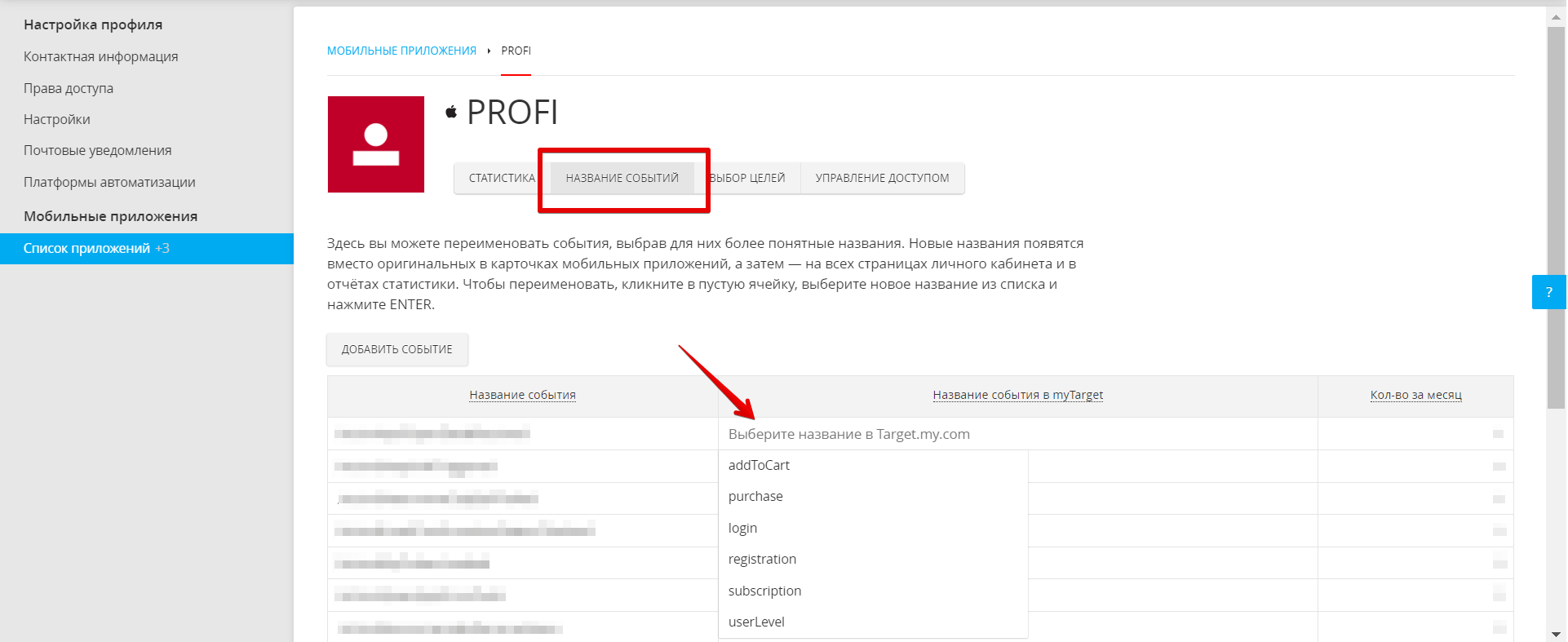Choose purchase from the dropdown list
1568x642 pixels.
click(x=873, y=496)
